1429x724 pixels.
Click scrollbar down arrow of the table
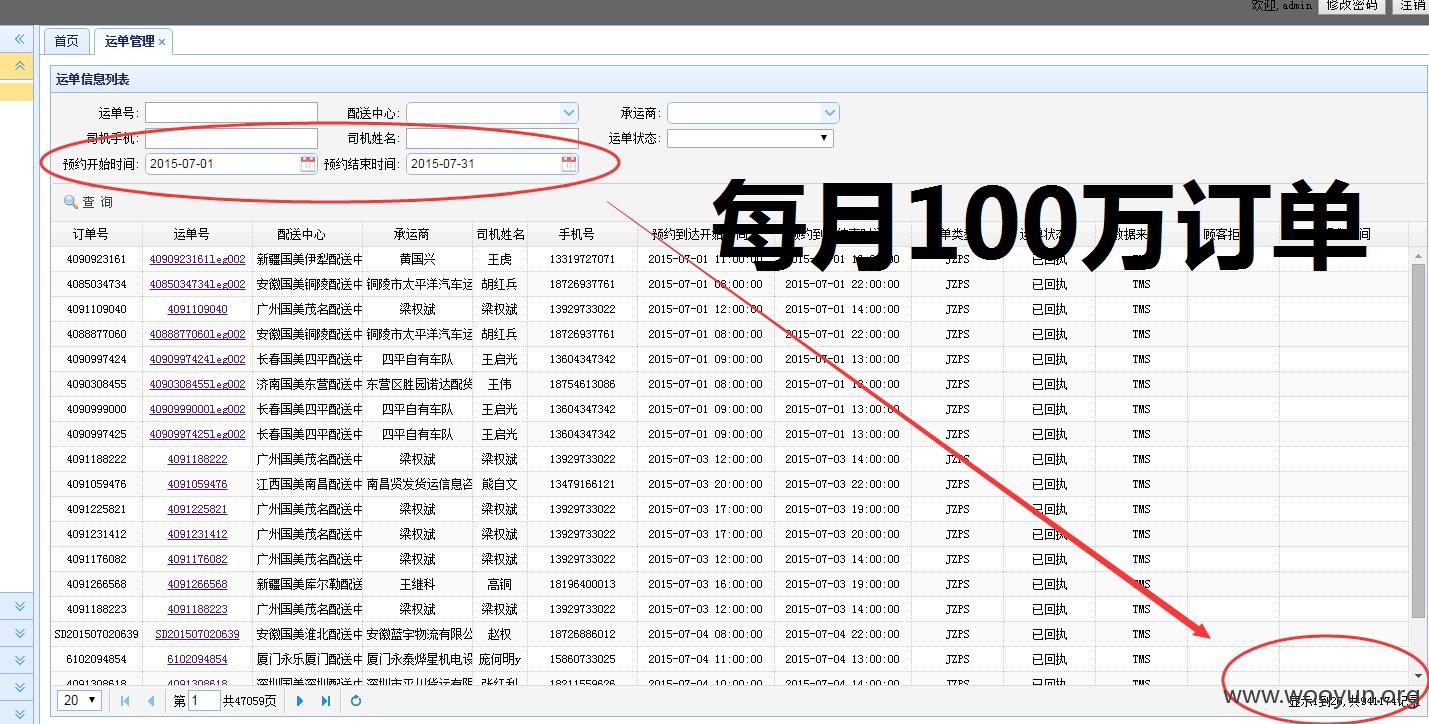tap(1417, 677)
